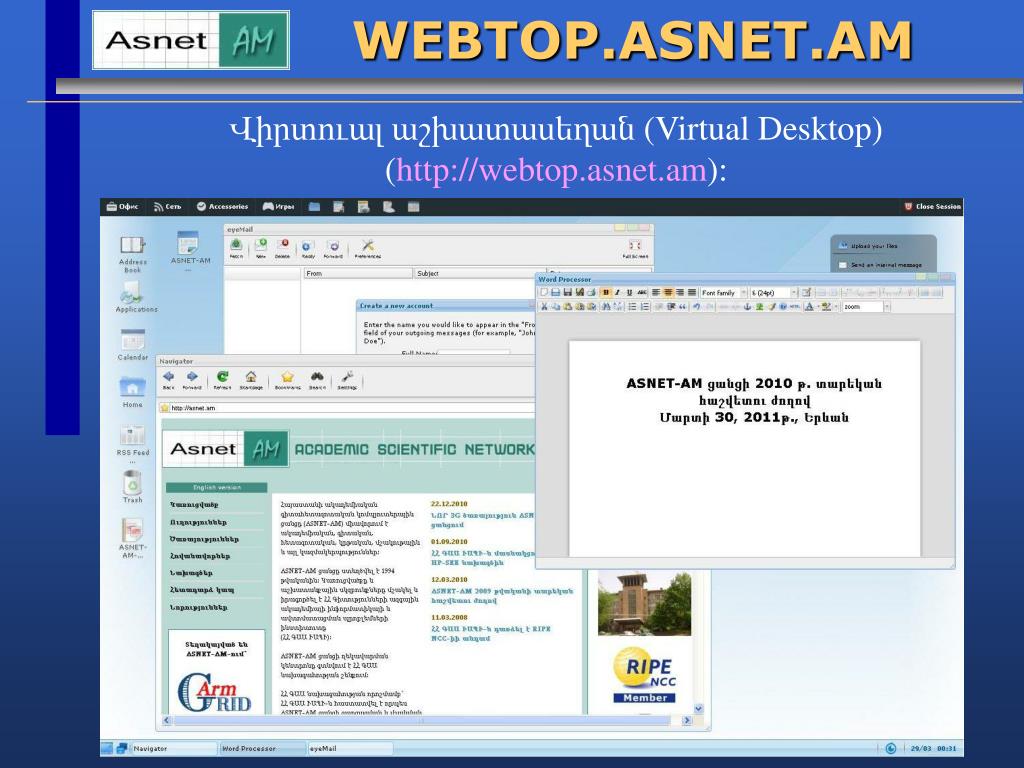Open the Trash desktop icon
The width and height of the screenshot is (1024, 768).
[x=133, y=487]
